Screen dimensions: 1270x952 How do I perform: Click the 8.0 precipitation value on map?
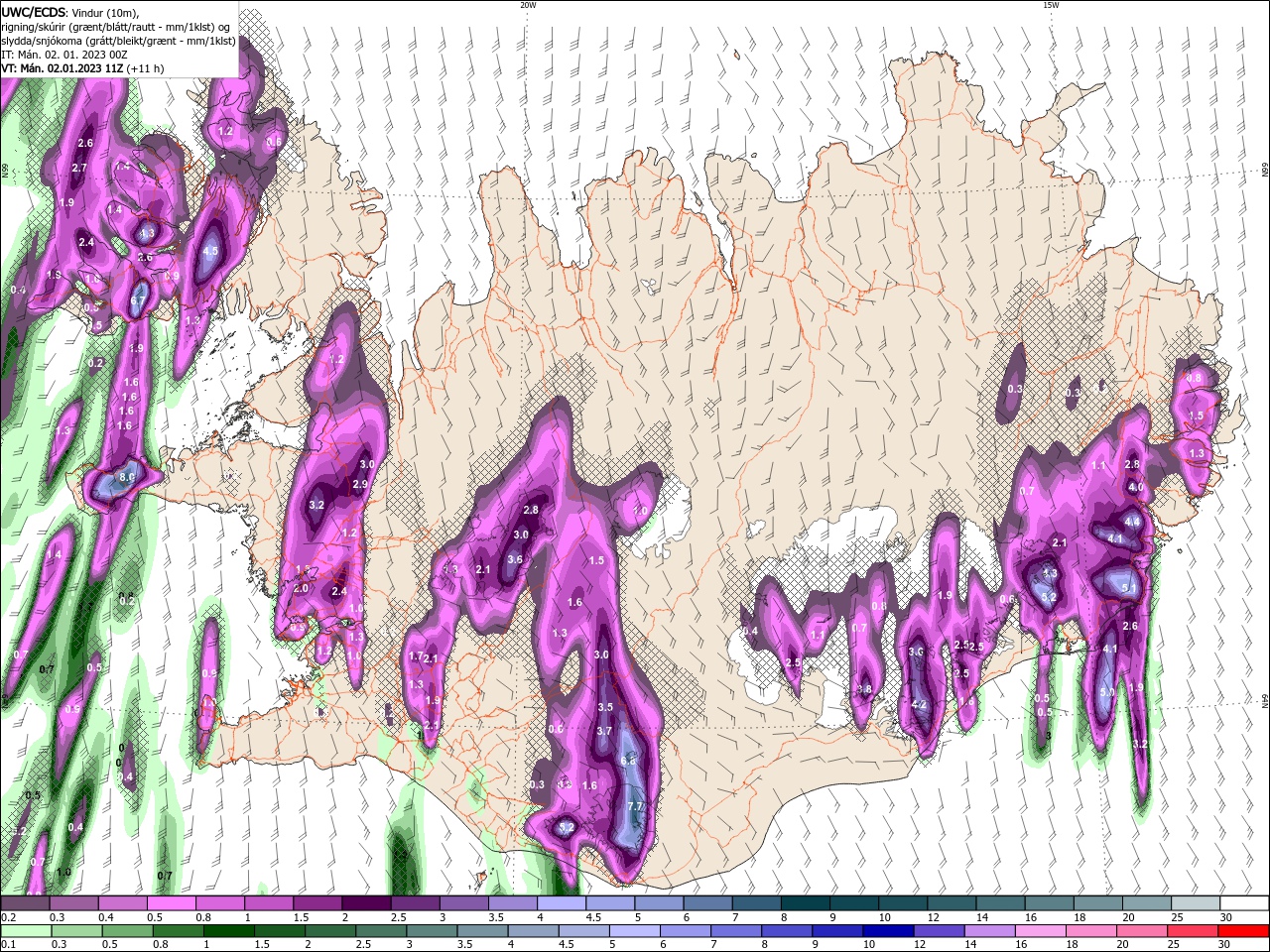[x=127, y=478]
